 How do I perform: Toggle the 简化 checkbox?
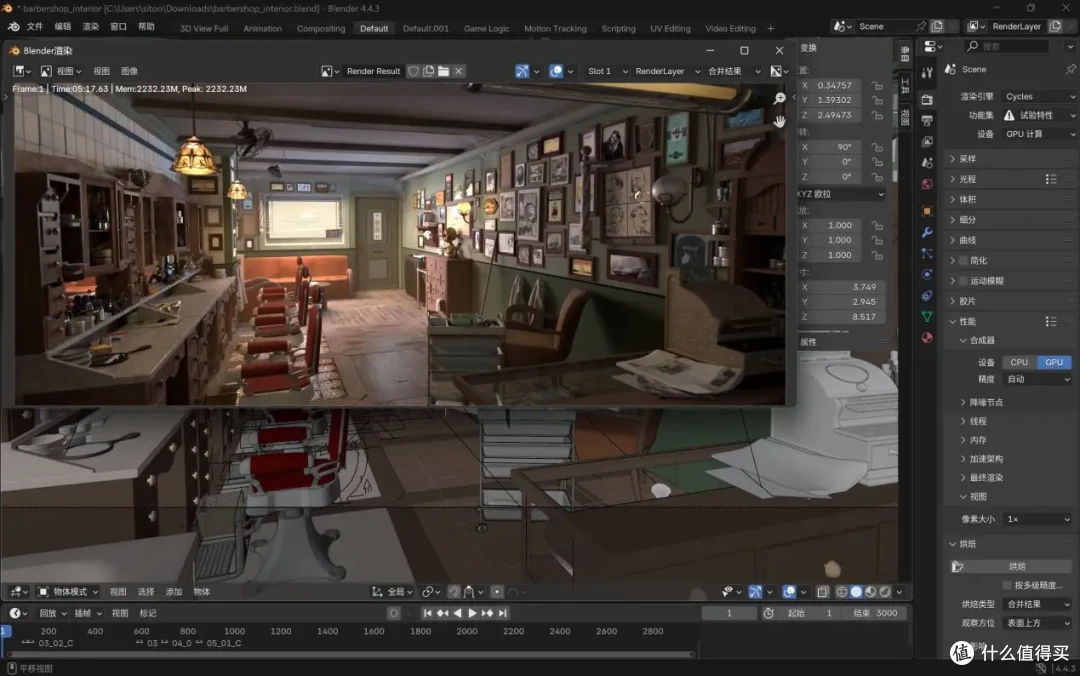pyautogui.click(x=963, y=260)
